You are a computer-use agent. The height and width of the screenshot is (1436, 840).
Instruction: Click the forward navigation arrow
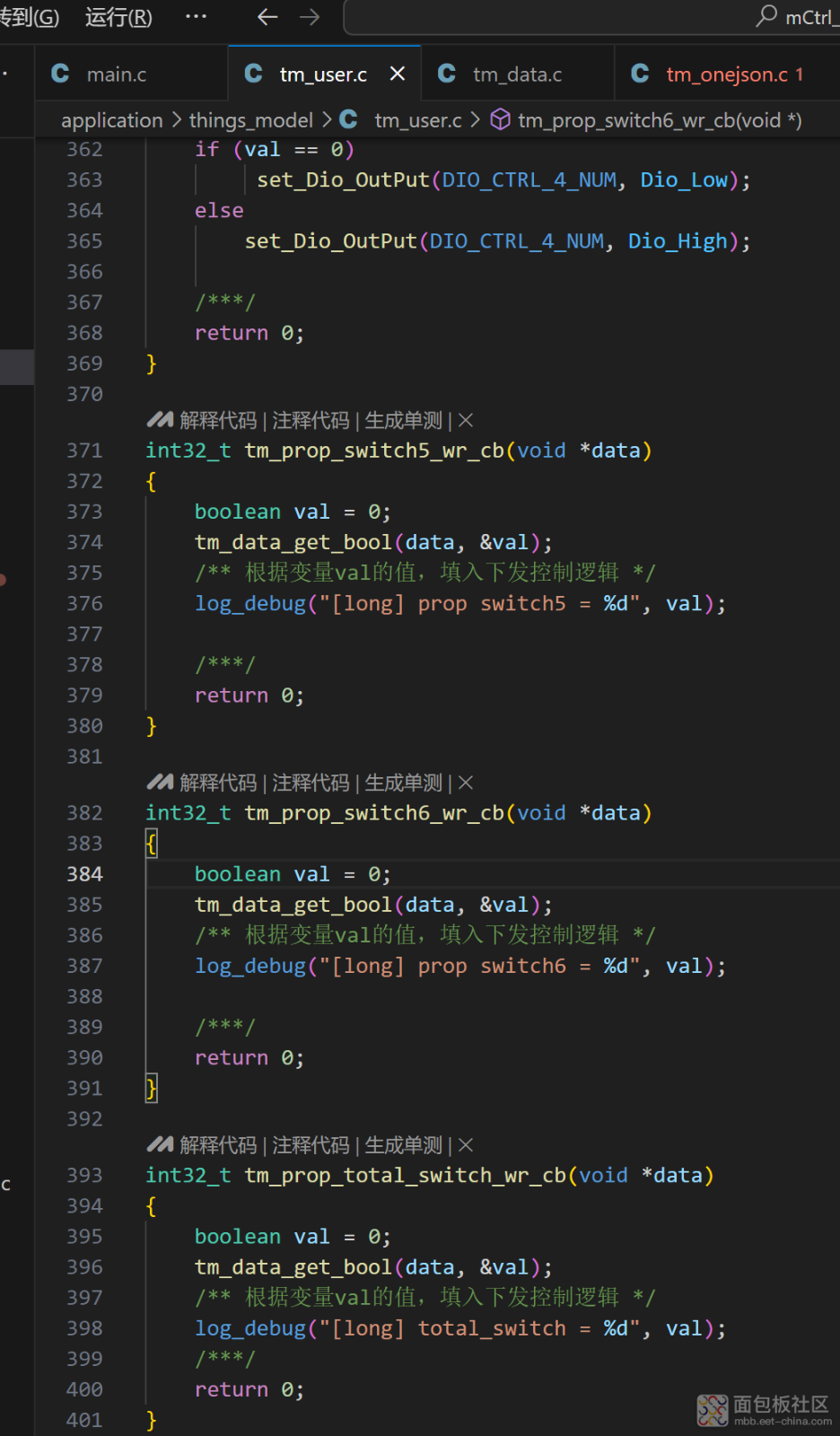point(310,17)
